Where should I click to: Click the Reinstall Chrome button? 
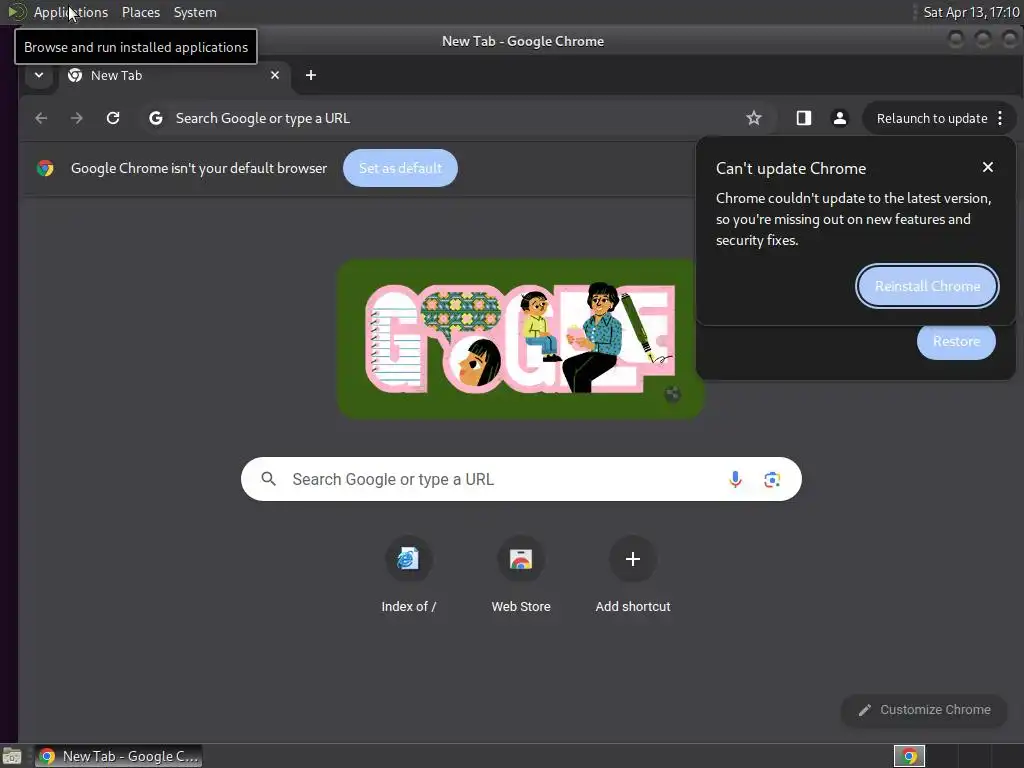tap(927, 286)
